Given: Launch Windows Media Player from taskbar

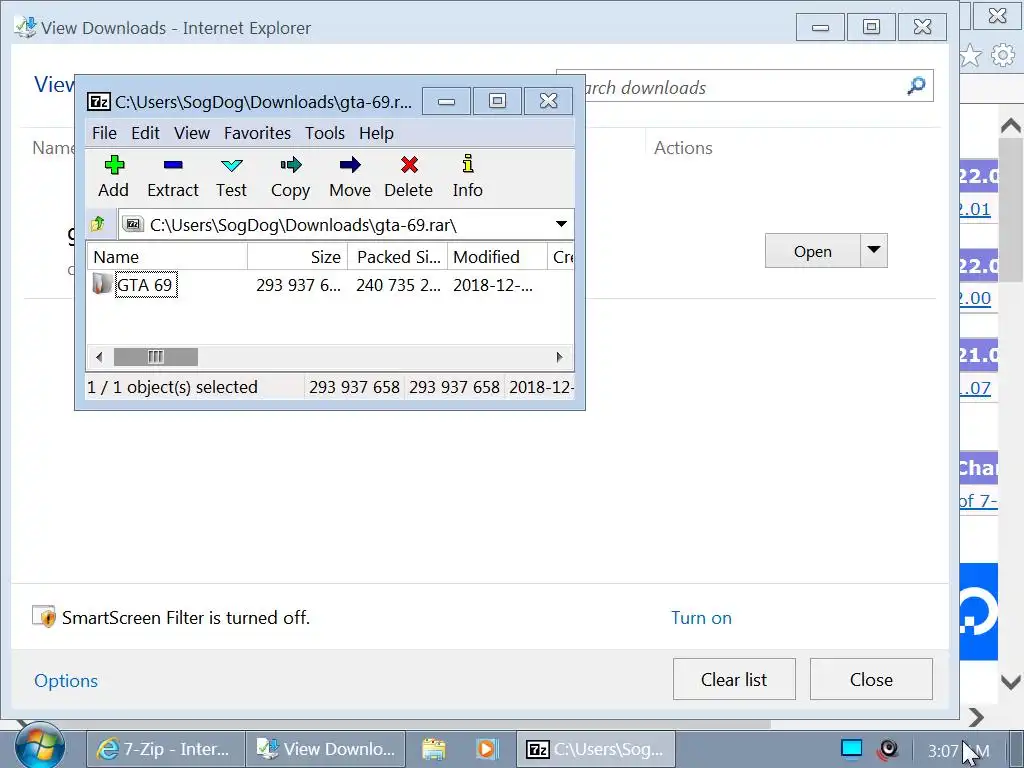Looking at the screenshot, I should pyautogui.click(x=487, y=749).
